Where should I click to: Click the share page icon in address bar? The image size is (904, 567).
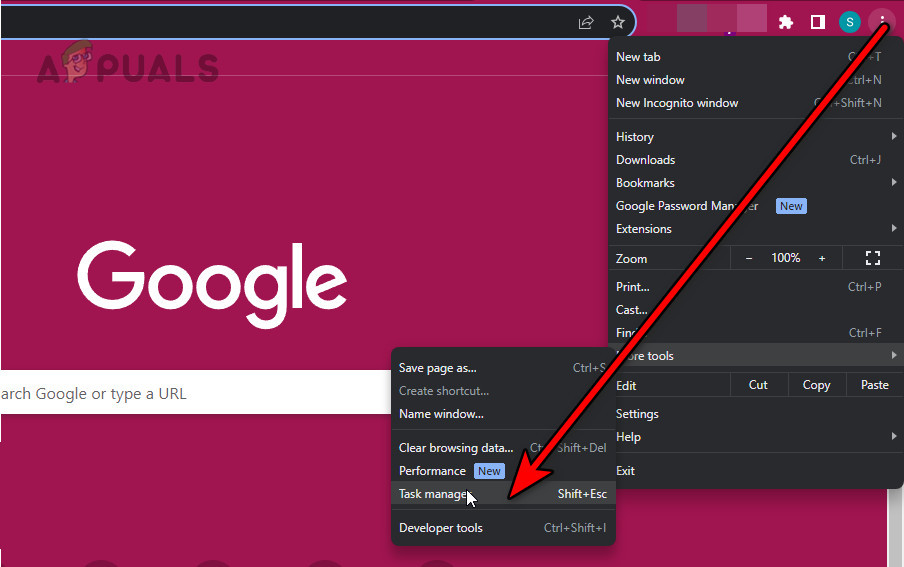click(586, 22)
